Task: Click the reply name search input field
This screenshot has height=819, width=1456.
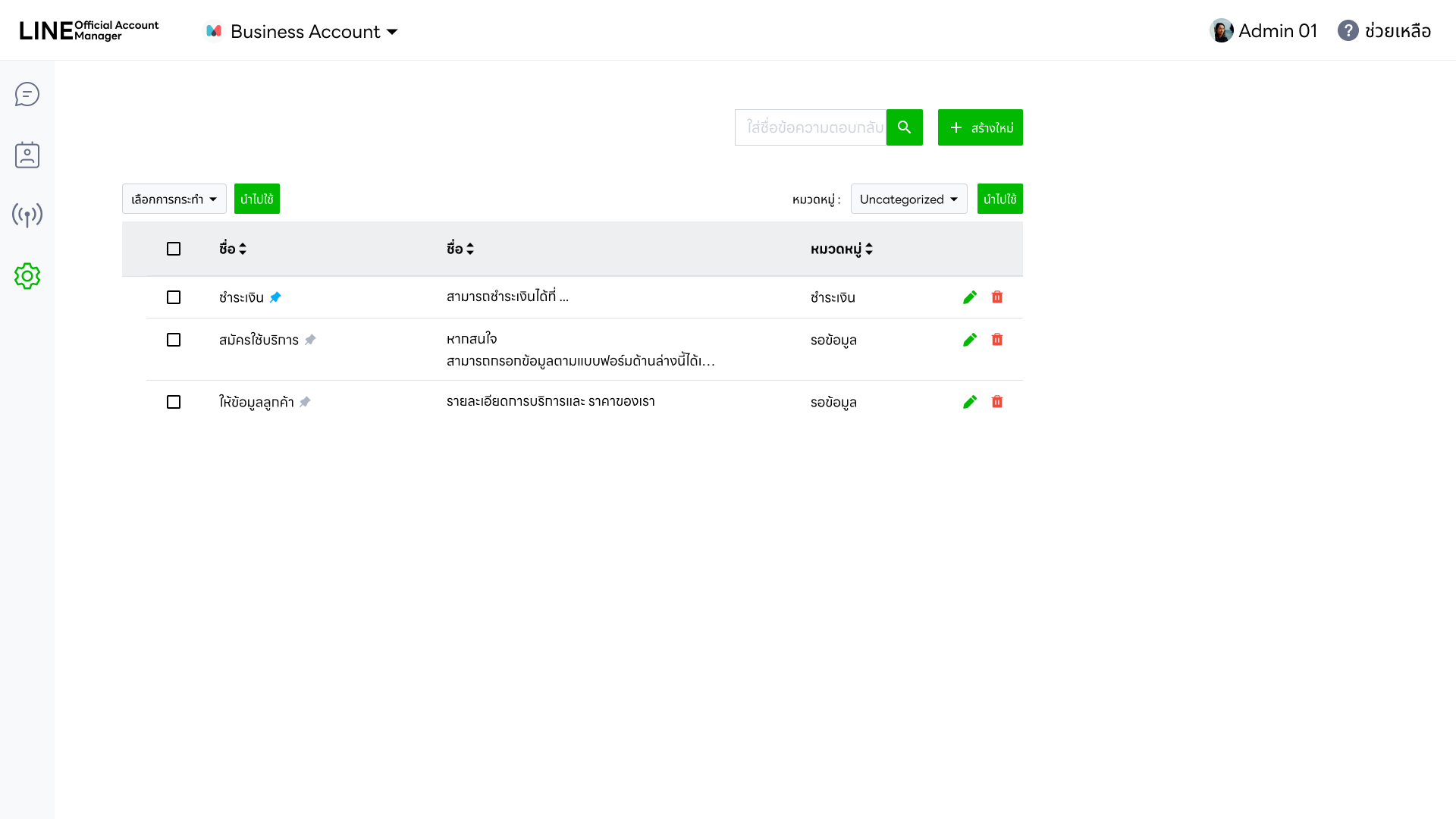Action: pos(810,127)
